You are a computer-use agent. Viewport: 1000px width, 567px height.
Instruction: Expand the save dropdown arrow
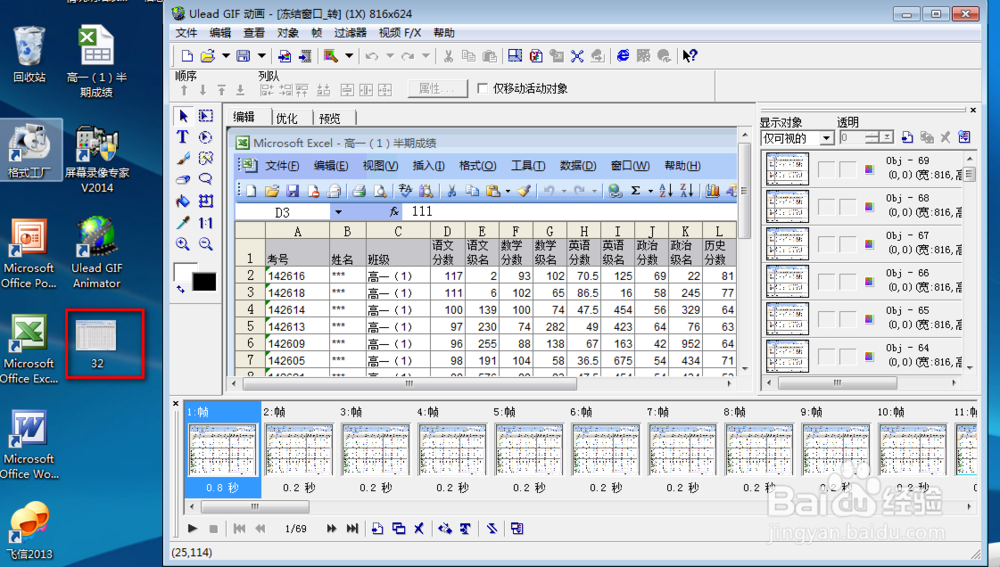(261, 56)
